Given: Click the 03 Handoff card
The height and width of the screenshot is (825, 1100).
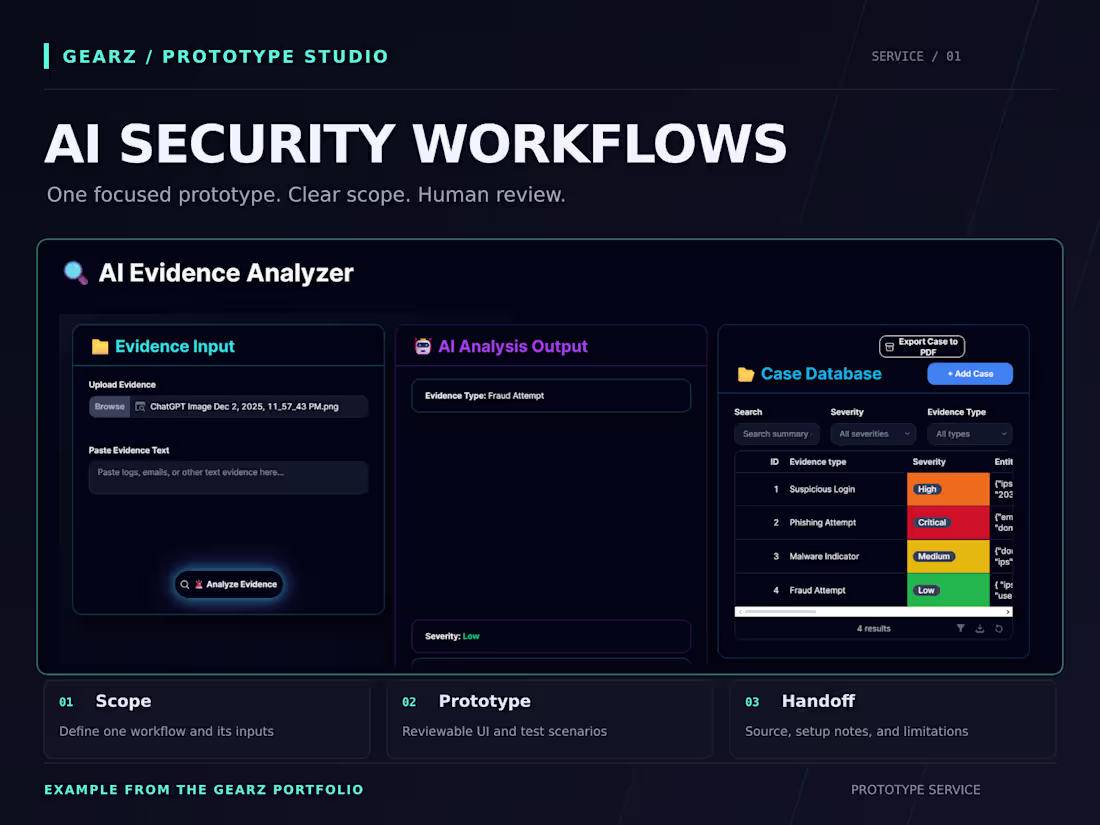Looking at the screenshot, I should 893,719.
